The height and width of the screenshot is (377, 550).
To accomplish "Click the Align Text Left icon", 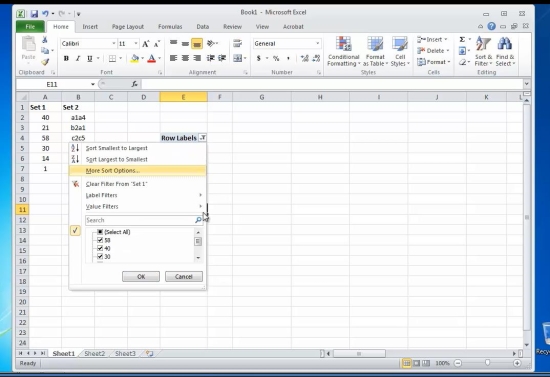I will [173, 58].
